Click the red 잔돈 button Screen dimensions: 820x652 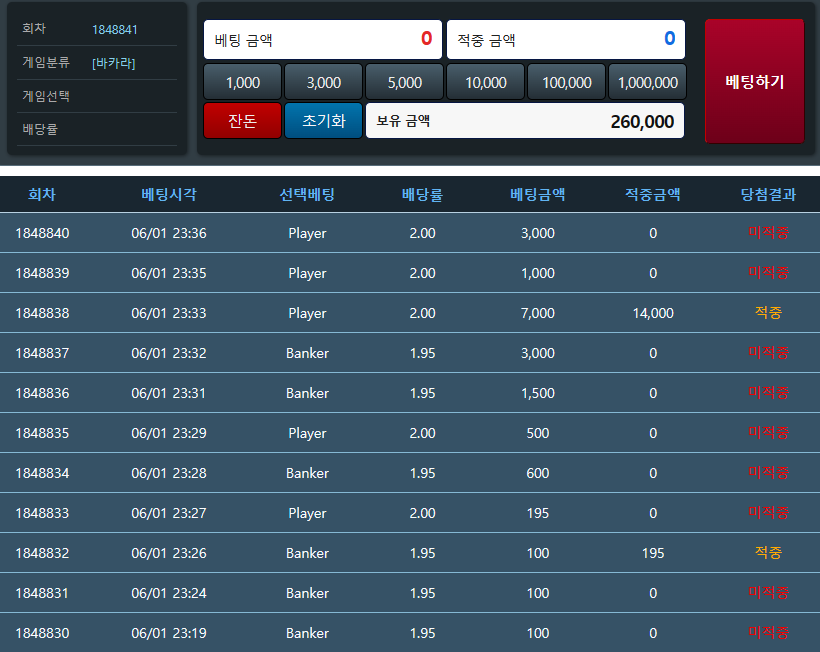pos(243,121)
